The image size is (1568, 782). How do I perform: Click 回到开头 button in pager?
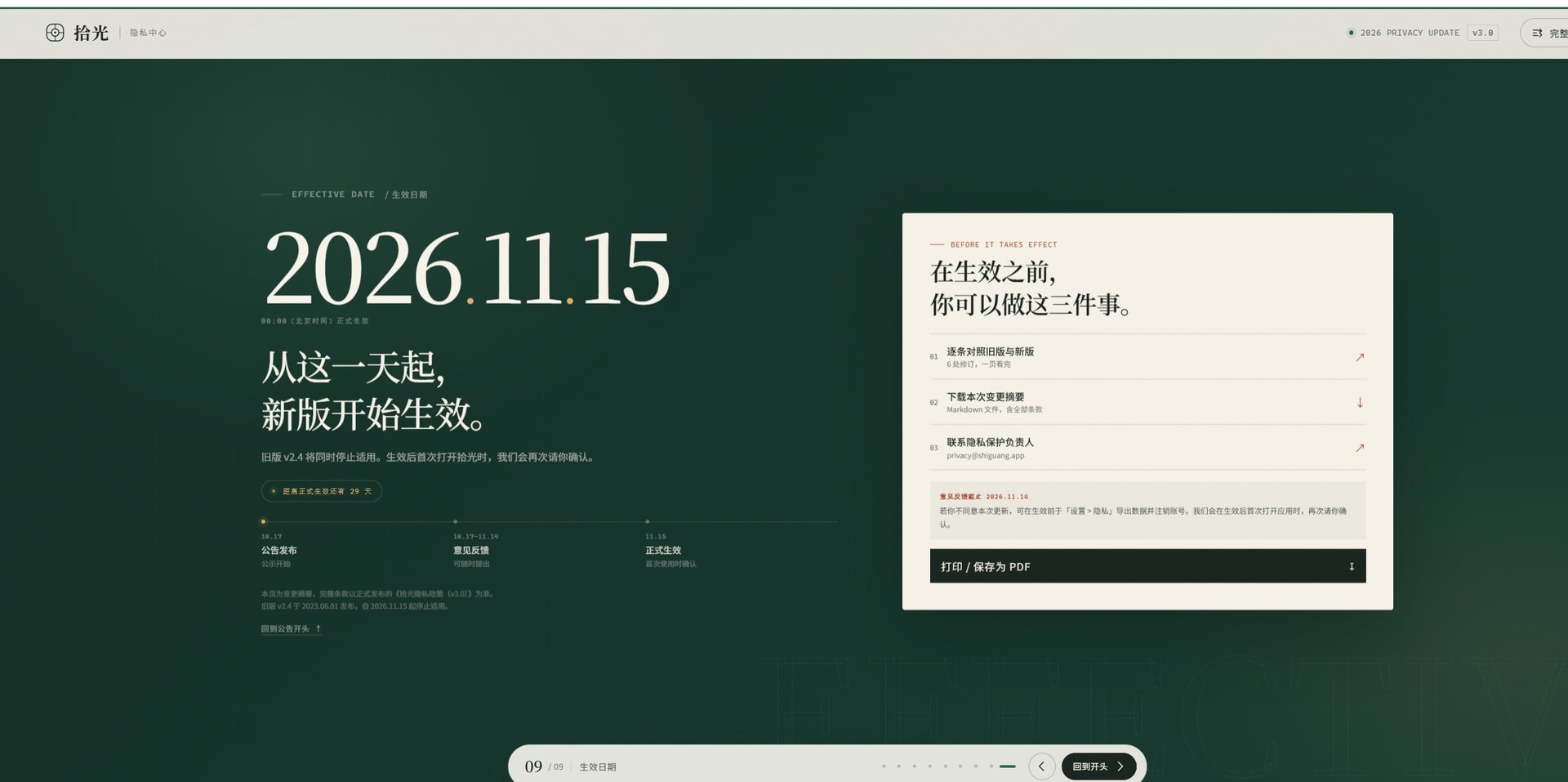coord(1098,766)
